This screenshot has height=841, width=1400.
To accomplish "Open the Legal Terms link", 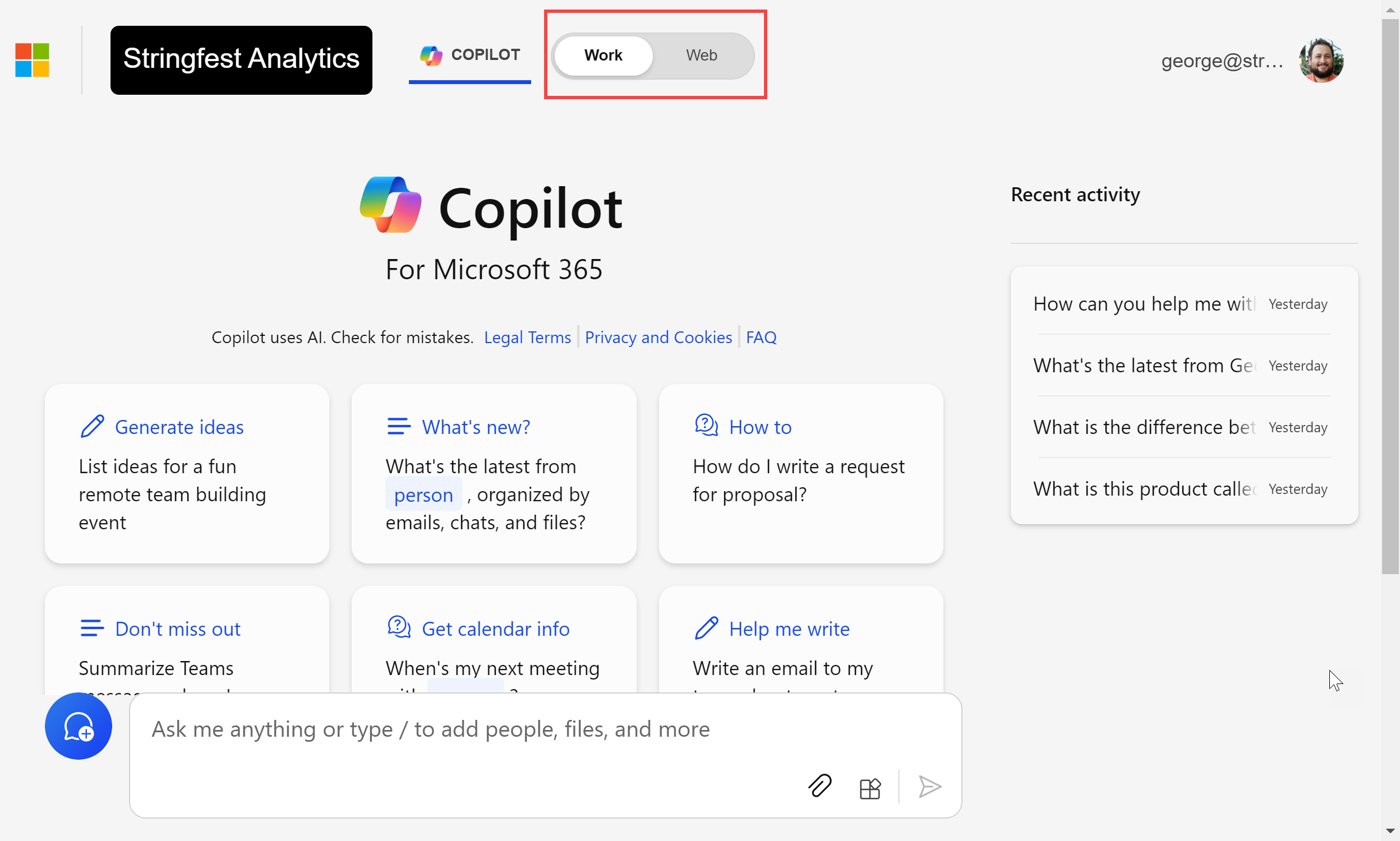I will [x=527, y=337].
